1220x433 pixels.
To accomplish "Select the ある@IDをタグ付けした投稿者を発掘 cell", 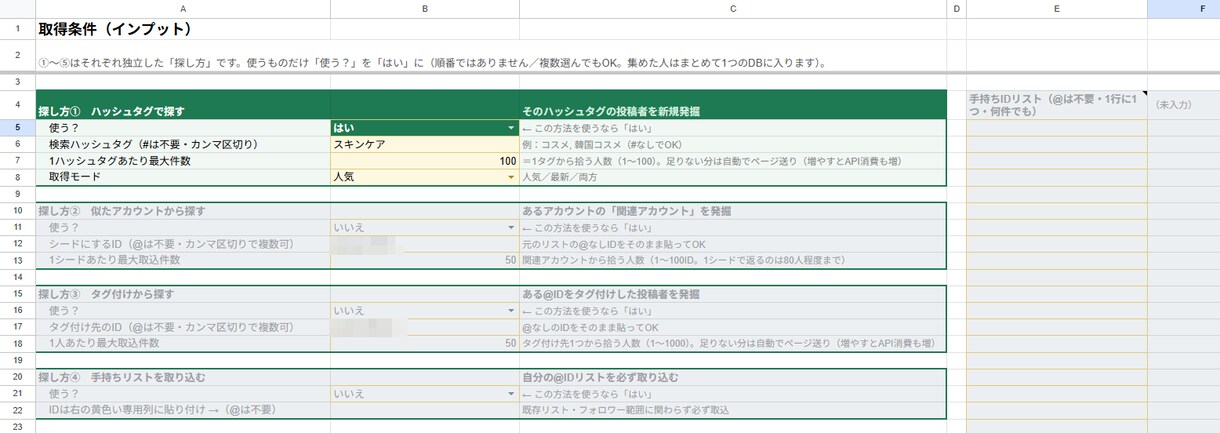I will (x=733, y=294).
